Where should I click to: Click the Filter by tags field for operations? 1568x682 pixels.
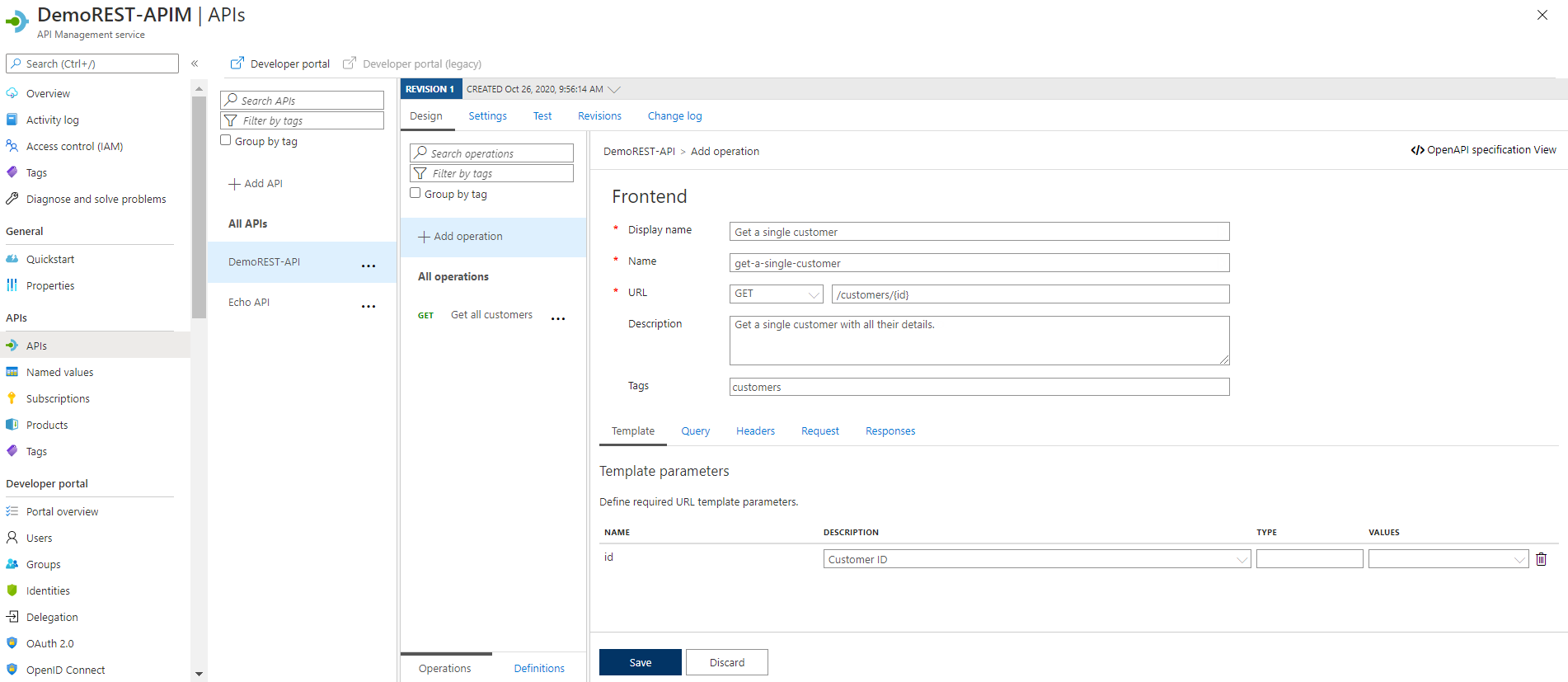tap(491, 173)
